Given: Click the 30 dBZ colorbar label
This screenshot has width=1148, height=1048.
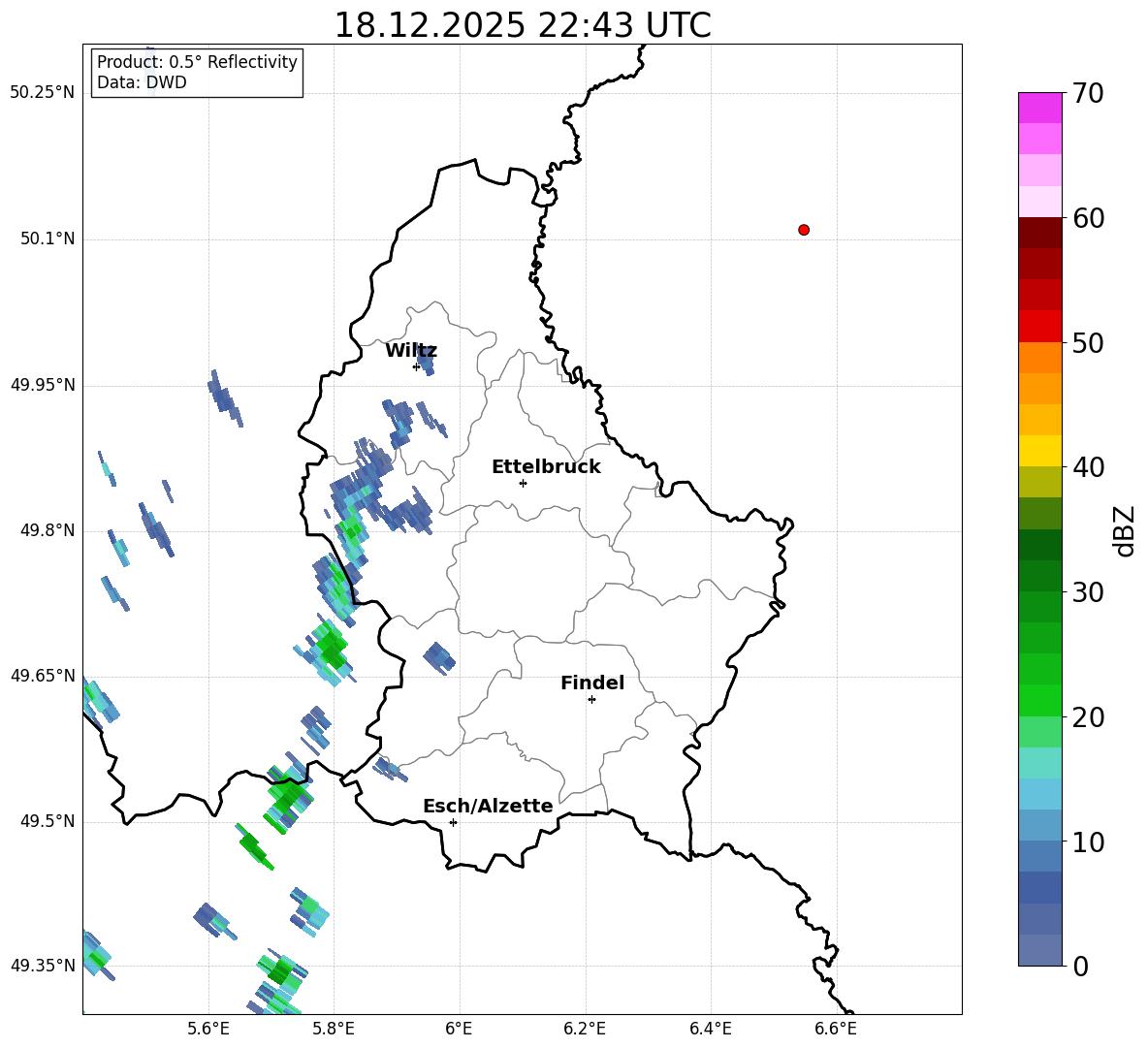Looking at the screenshot, I should click(x=1088, y=592).
